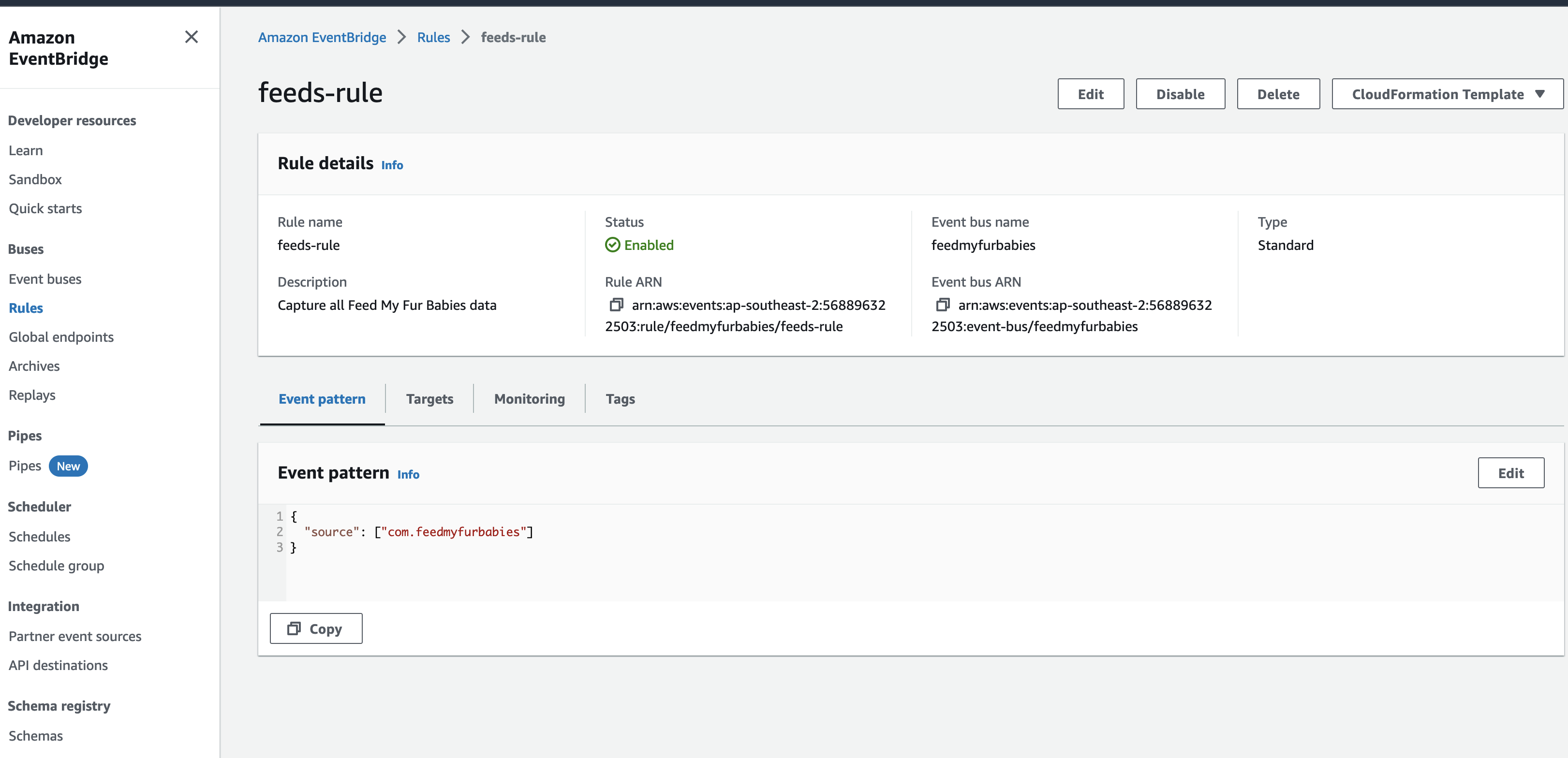Navigate to Event buses
This screenshot has height=758, width=1568.
45,278
